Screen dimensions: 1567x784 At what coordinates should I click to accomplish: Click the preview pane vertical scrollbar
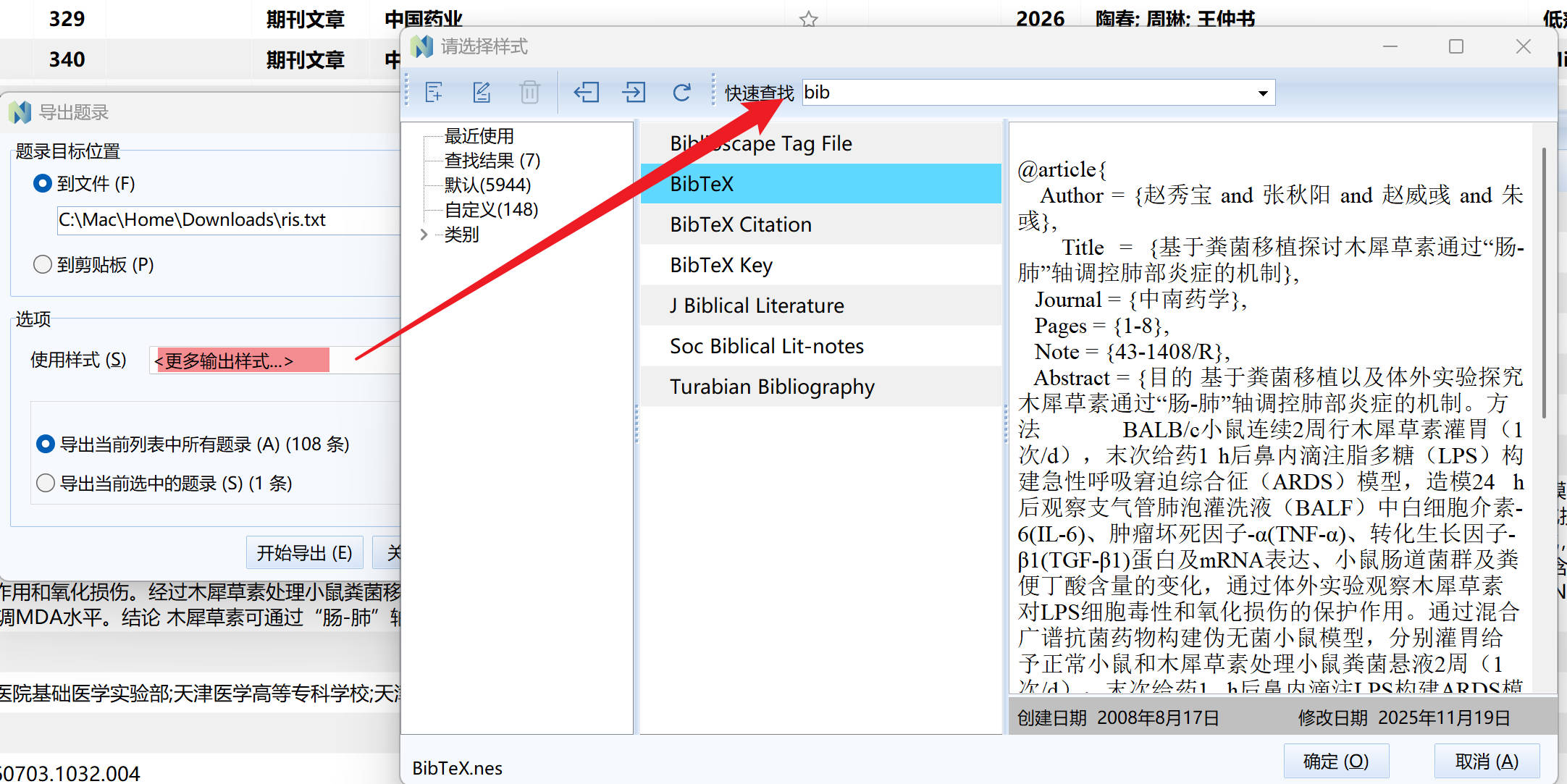point(1545,282)
